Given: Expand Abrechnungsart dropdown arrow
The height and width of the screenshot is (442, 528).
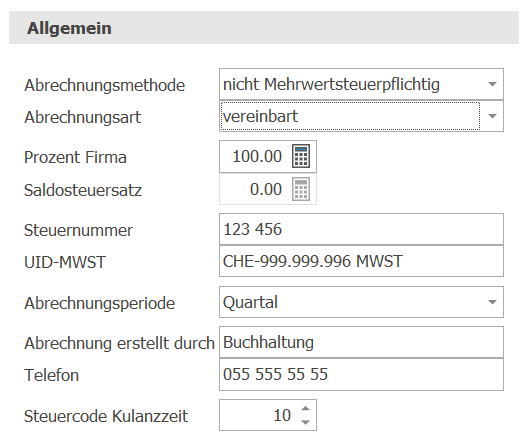Looking at the screenshot, I should pos(492,116).
